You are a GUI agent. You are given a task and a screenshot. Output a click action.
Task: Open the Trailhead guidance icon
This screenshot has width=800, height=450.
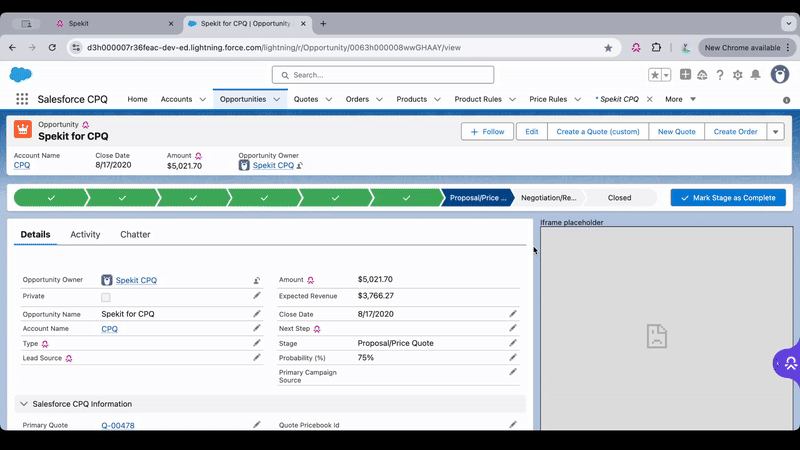pyautogui.click(x=703, y=75)
